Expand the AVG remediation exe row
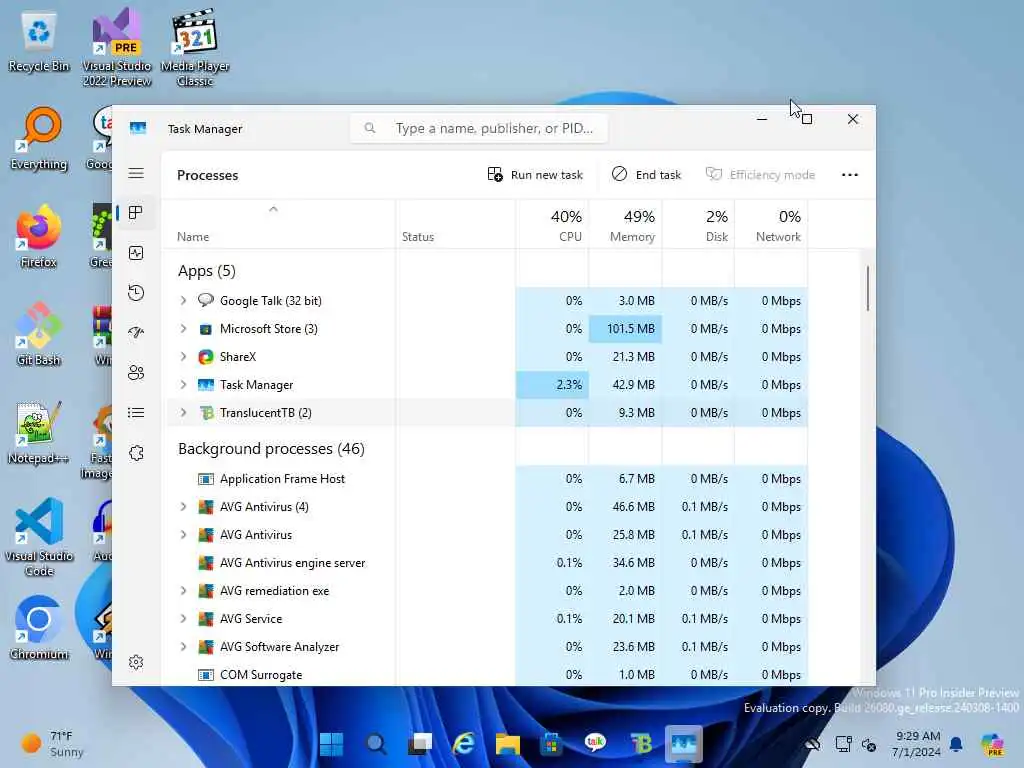1024x768 pixels. pos(184,590)
